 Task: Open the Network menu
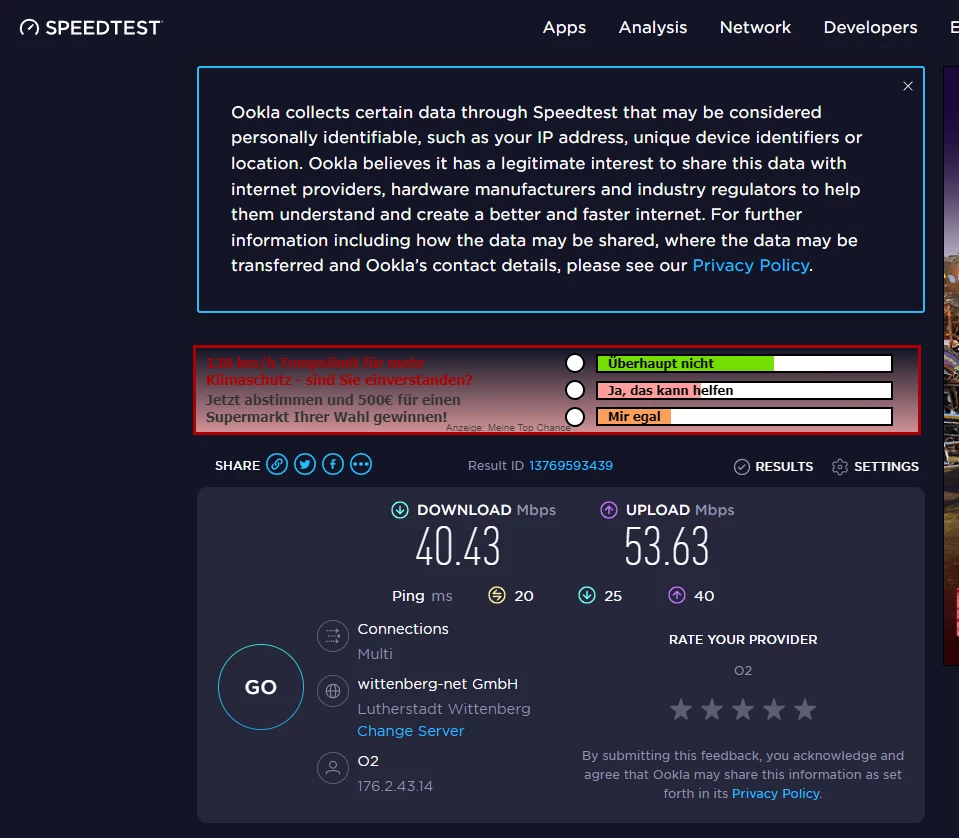[755, 28]
